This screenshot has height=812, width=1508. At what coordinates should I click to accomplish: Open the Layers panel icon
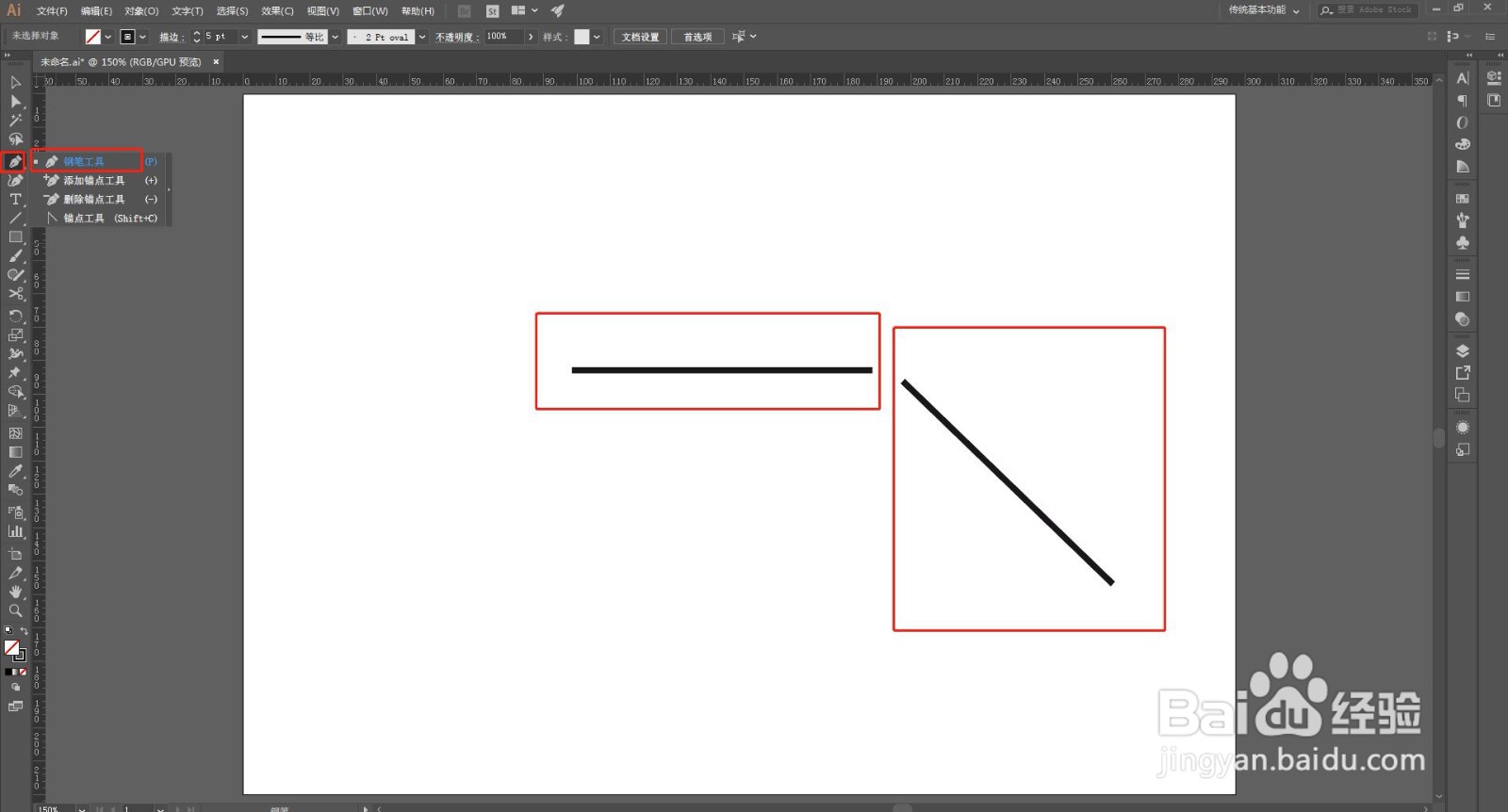tap(1463, 350)
